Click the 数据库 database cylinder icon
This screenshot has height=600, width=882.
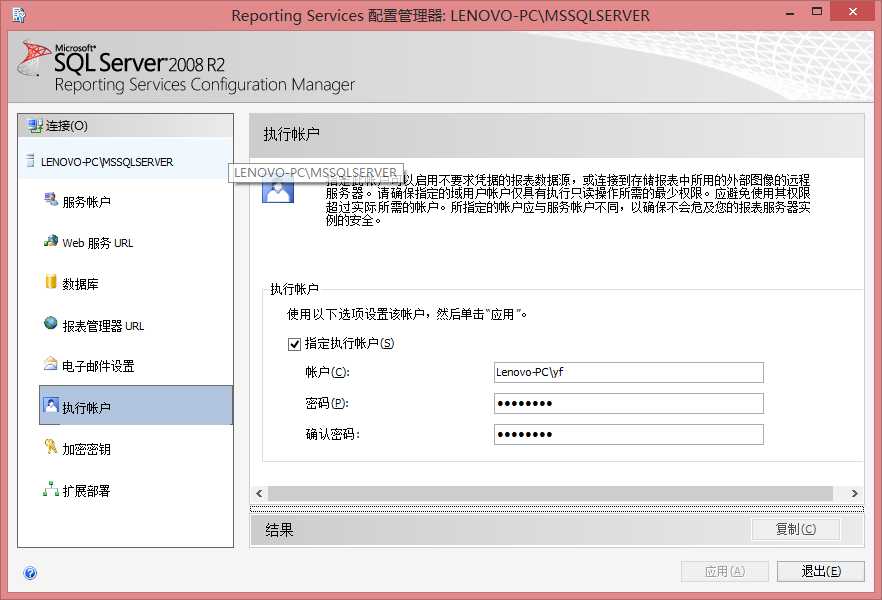point(51,282)
